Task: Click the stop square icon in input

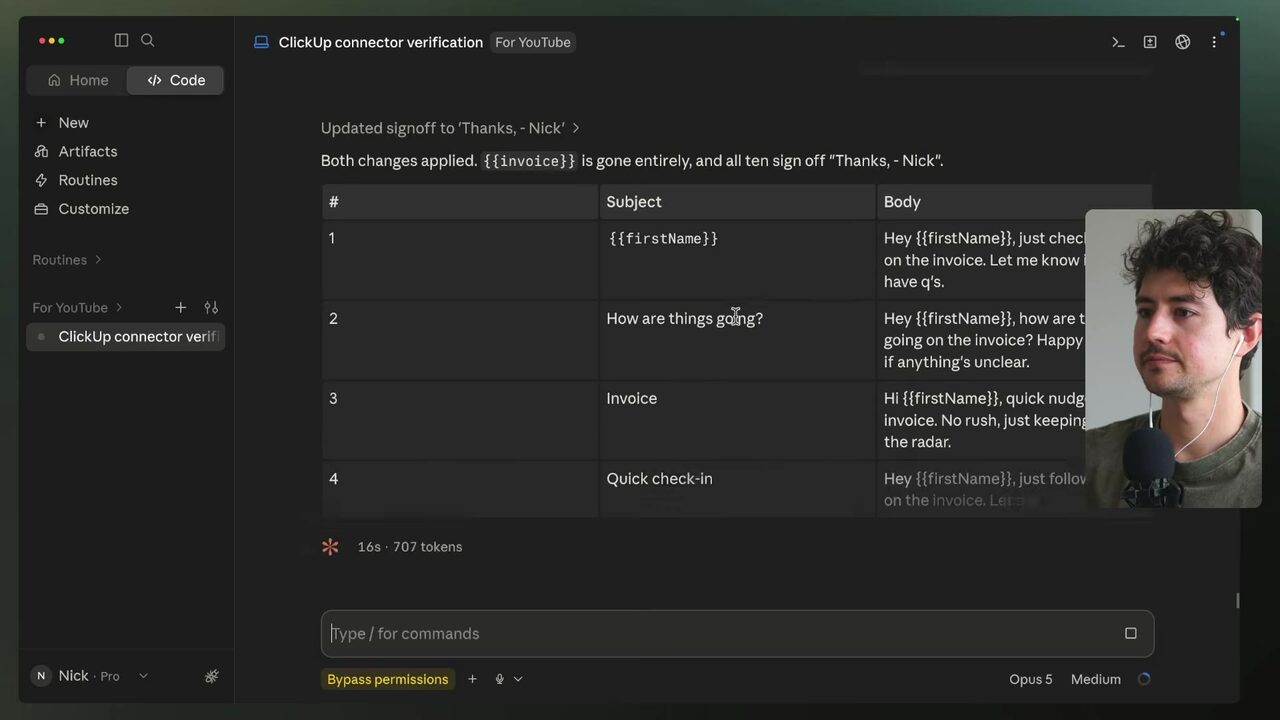Action: click(1131, 633)
